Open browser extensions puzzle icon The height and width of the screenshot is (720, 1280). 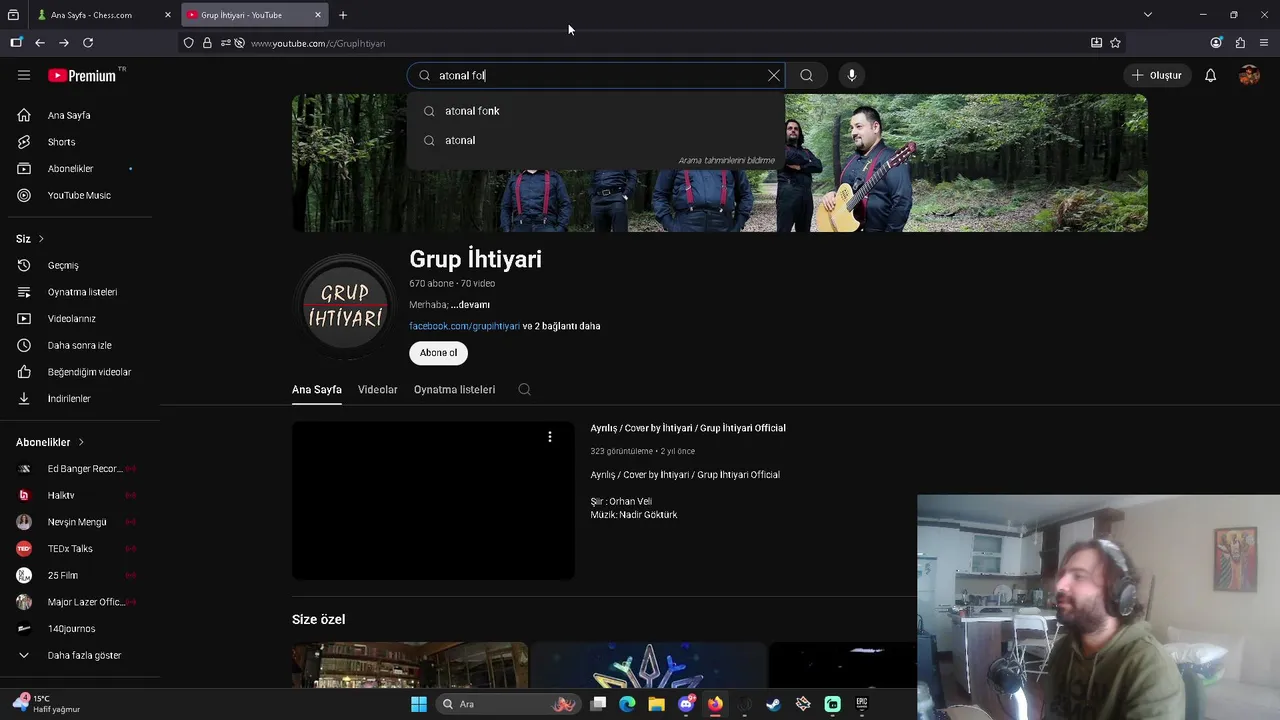tap(1240, 43)
